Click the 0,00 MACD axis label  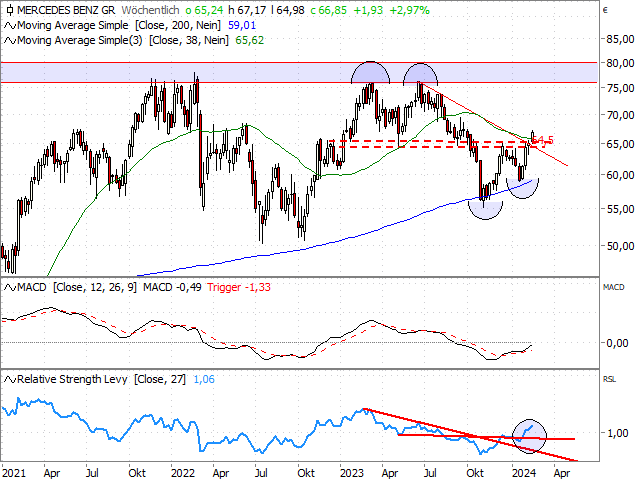click(617, 343)
